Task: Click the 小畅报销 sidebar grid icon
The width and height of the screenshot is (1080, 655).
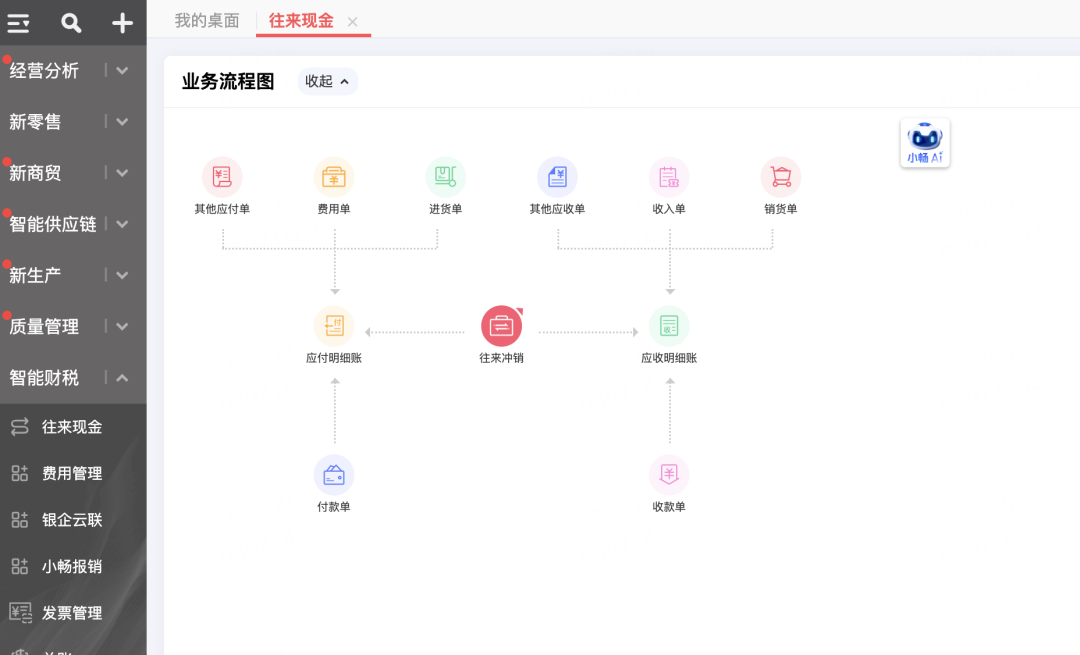Action: click(x=20, y=566)
